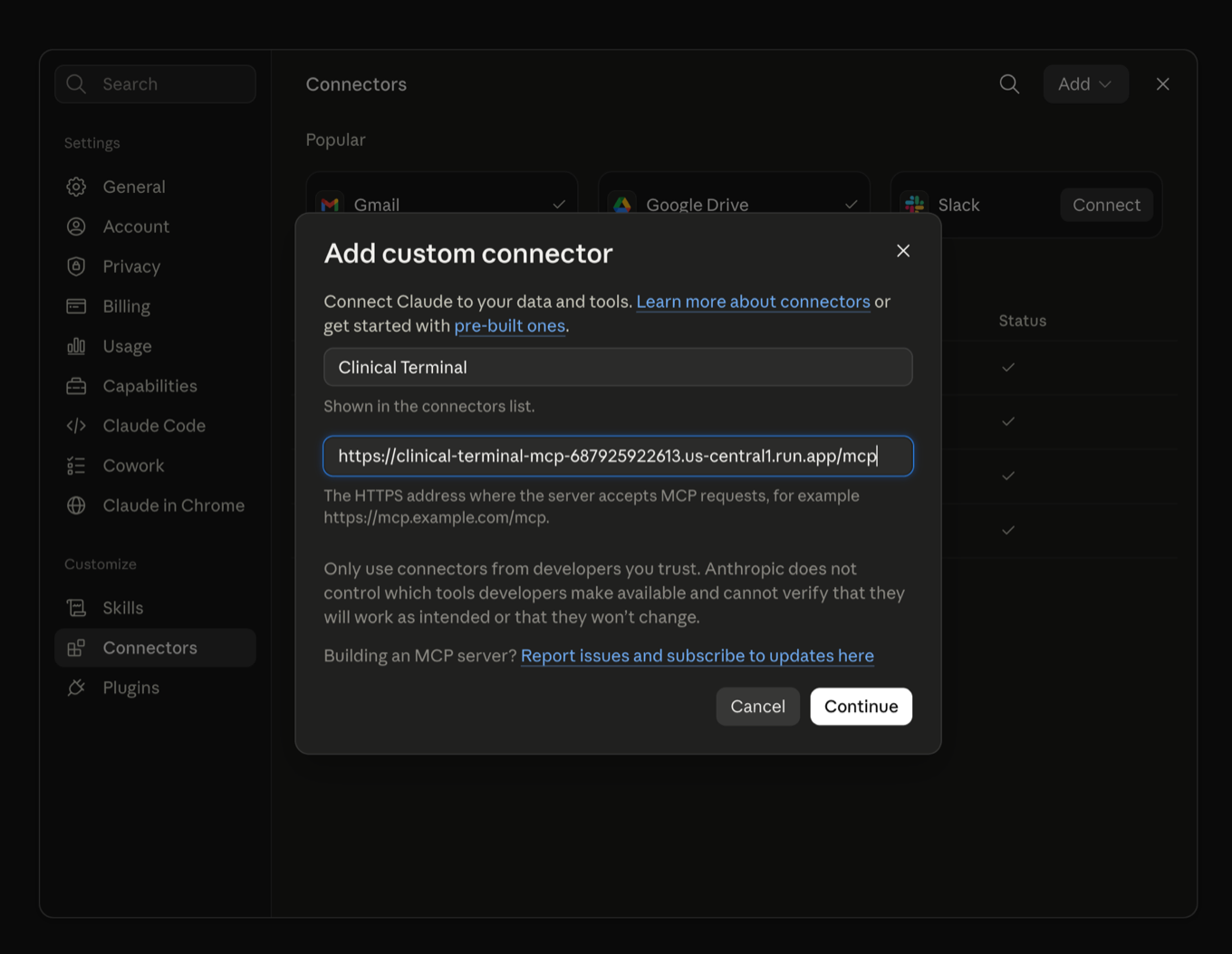Viewport: 1232px width, 954px height.
Task: Click the Connectors blocks icon
Action: point(76,648)
